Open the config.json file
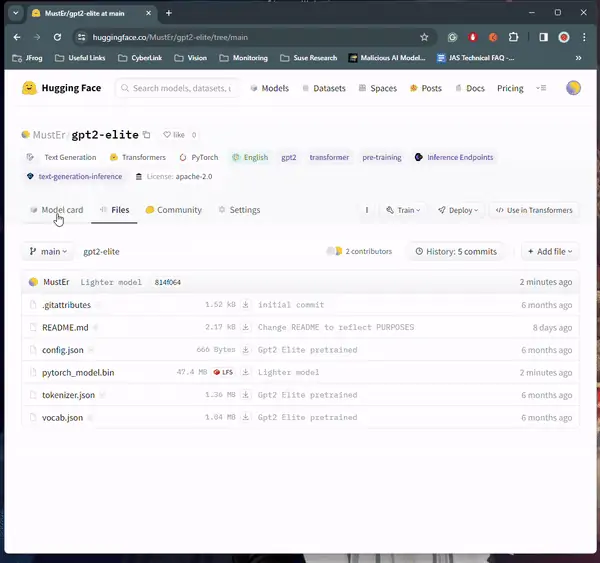This screenshot has height=563, width=600. click(x=62, y=350)
